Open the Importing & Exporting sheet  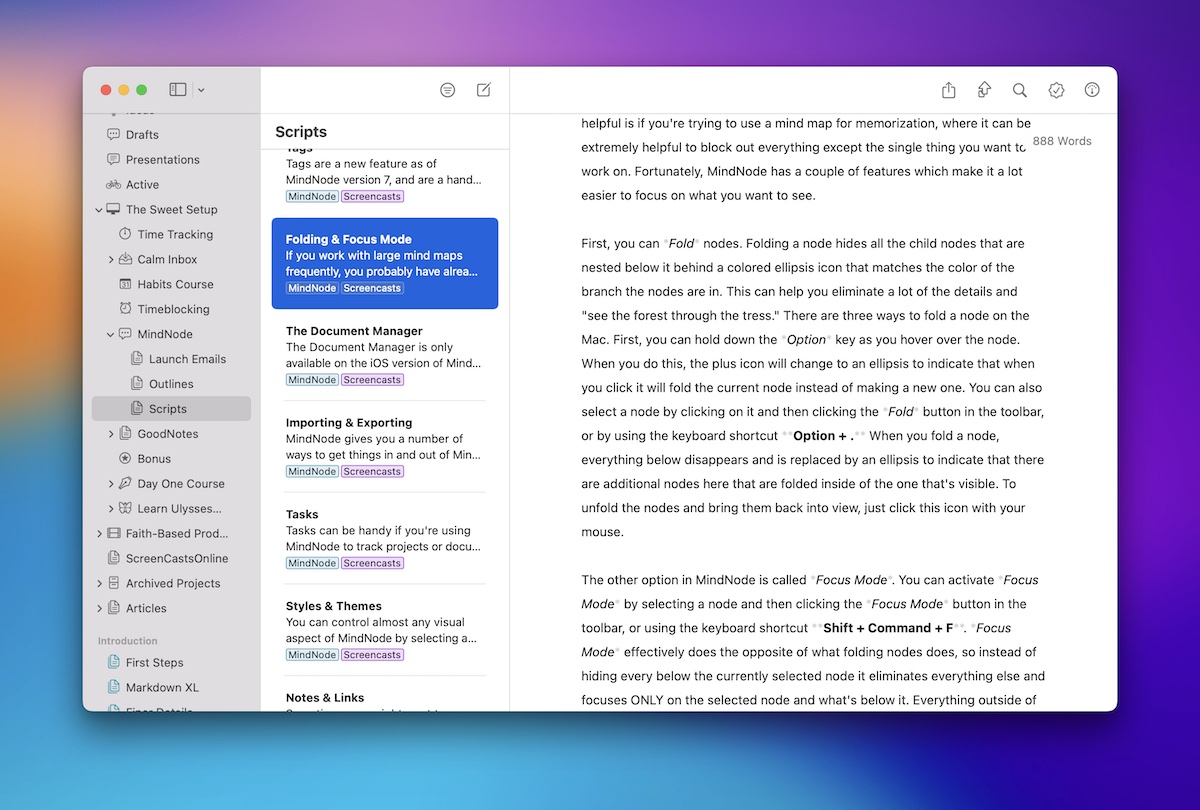(x=385, y=447)
